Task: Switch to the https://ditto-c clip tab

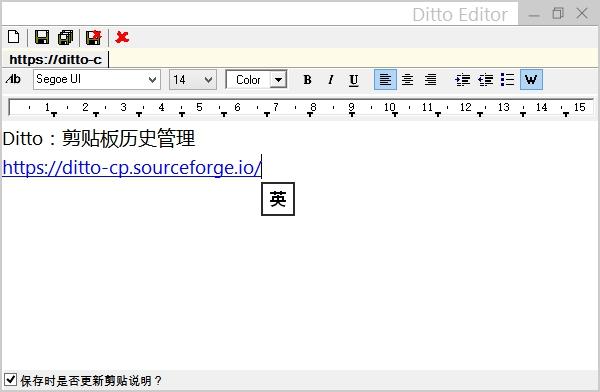Action: 56,60
